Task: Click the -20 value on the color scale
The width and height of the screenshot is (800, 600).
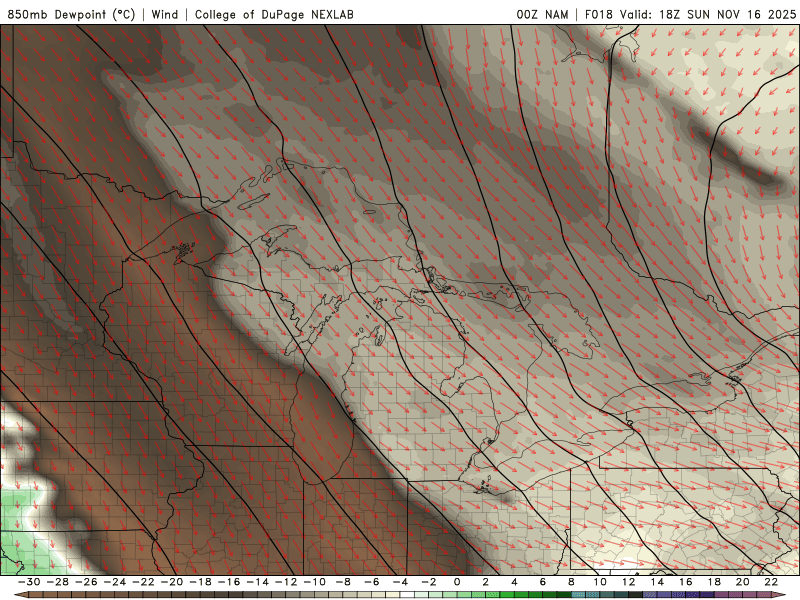Action: [x=172, y=582]
